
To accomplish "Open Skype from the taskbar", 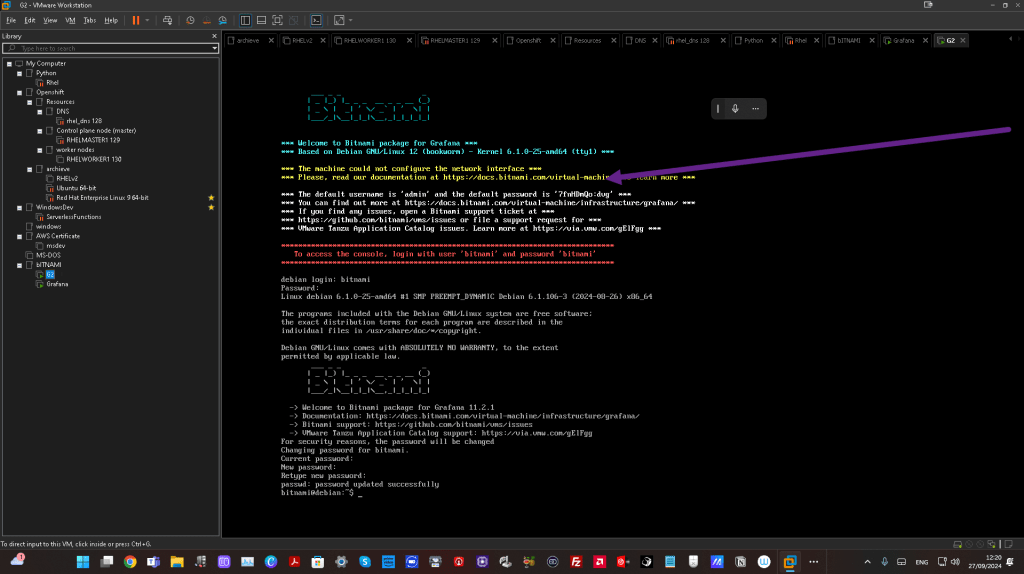I will coord(364,562).
